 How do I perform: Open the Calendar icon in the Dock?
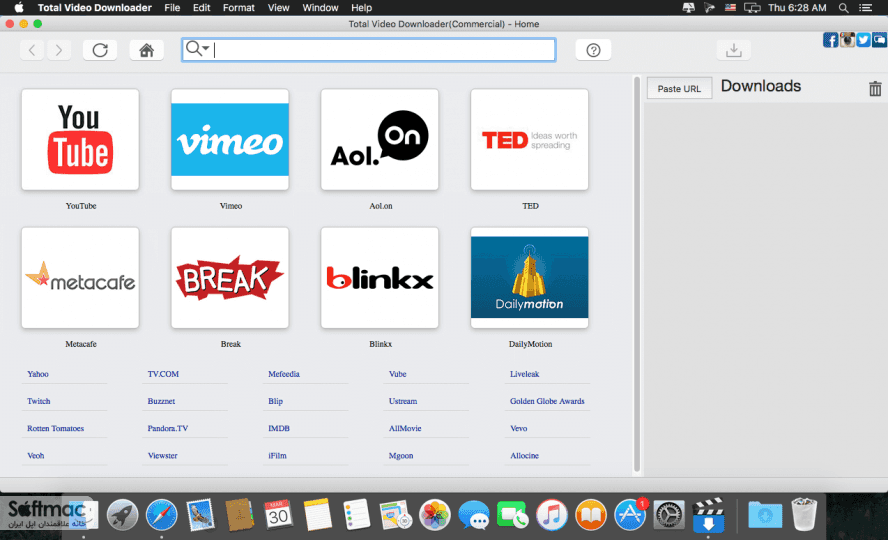point(278,515)
